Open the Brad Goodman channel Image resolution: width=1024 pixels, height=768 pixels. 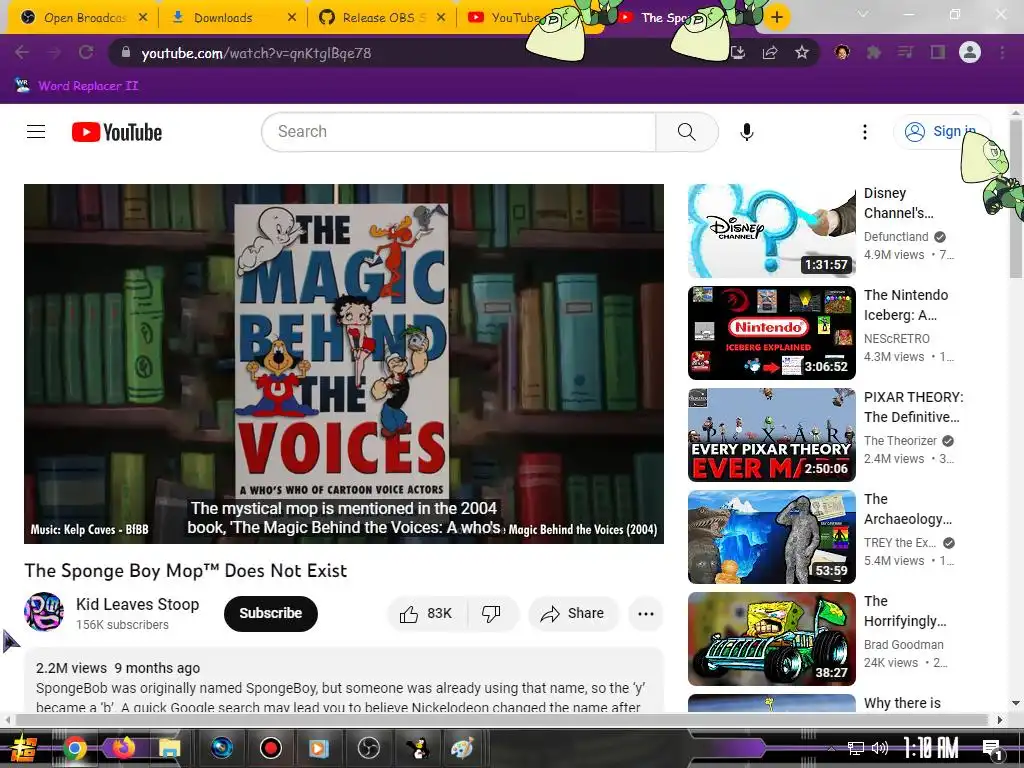point(903,645)
